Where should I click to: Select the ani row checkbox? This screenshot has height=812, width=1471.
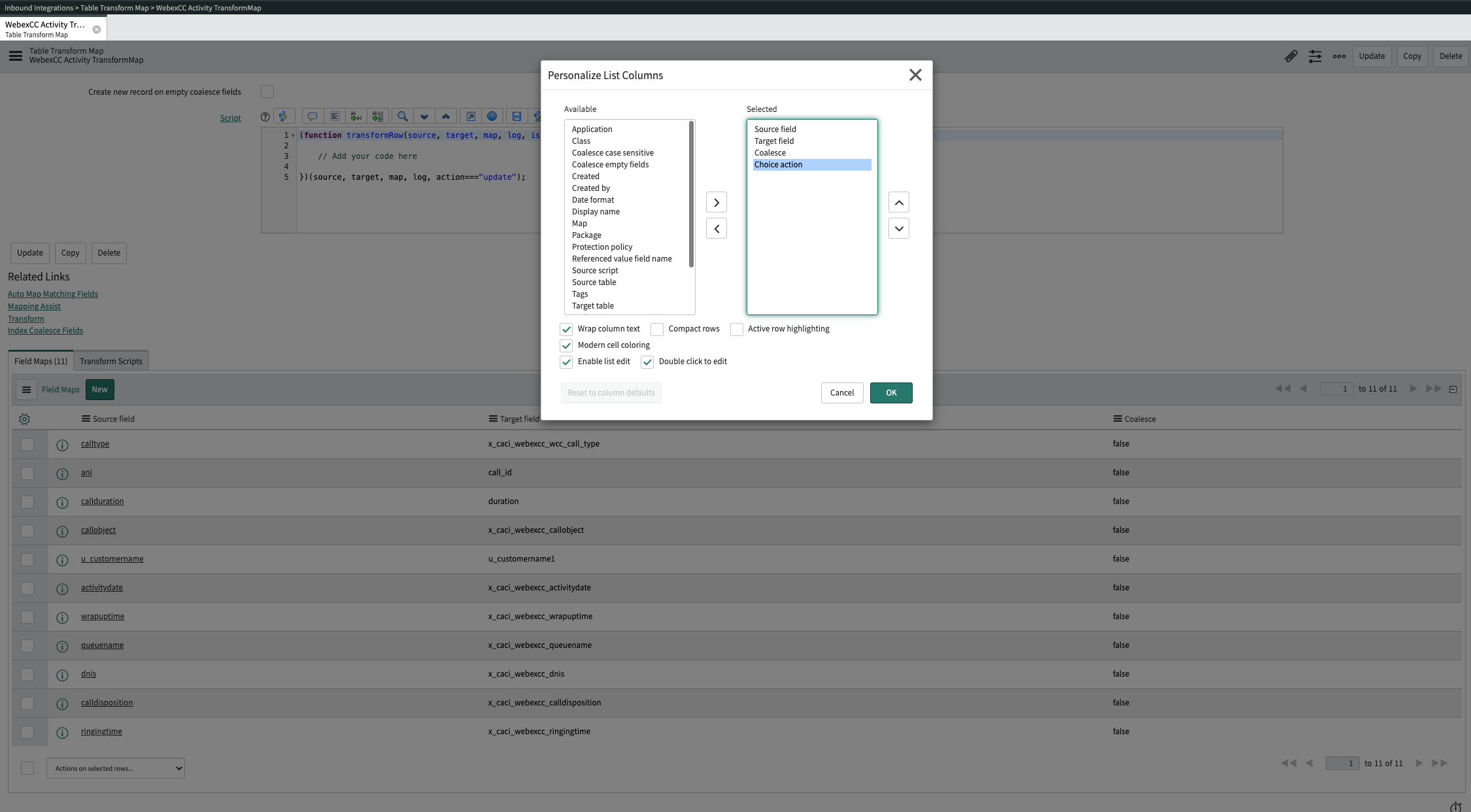click(27, 473)
